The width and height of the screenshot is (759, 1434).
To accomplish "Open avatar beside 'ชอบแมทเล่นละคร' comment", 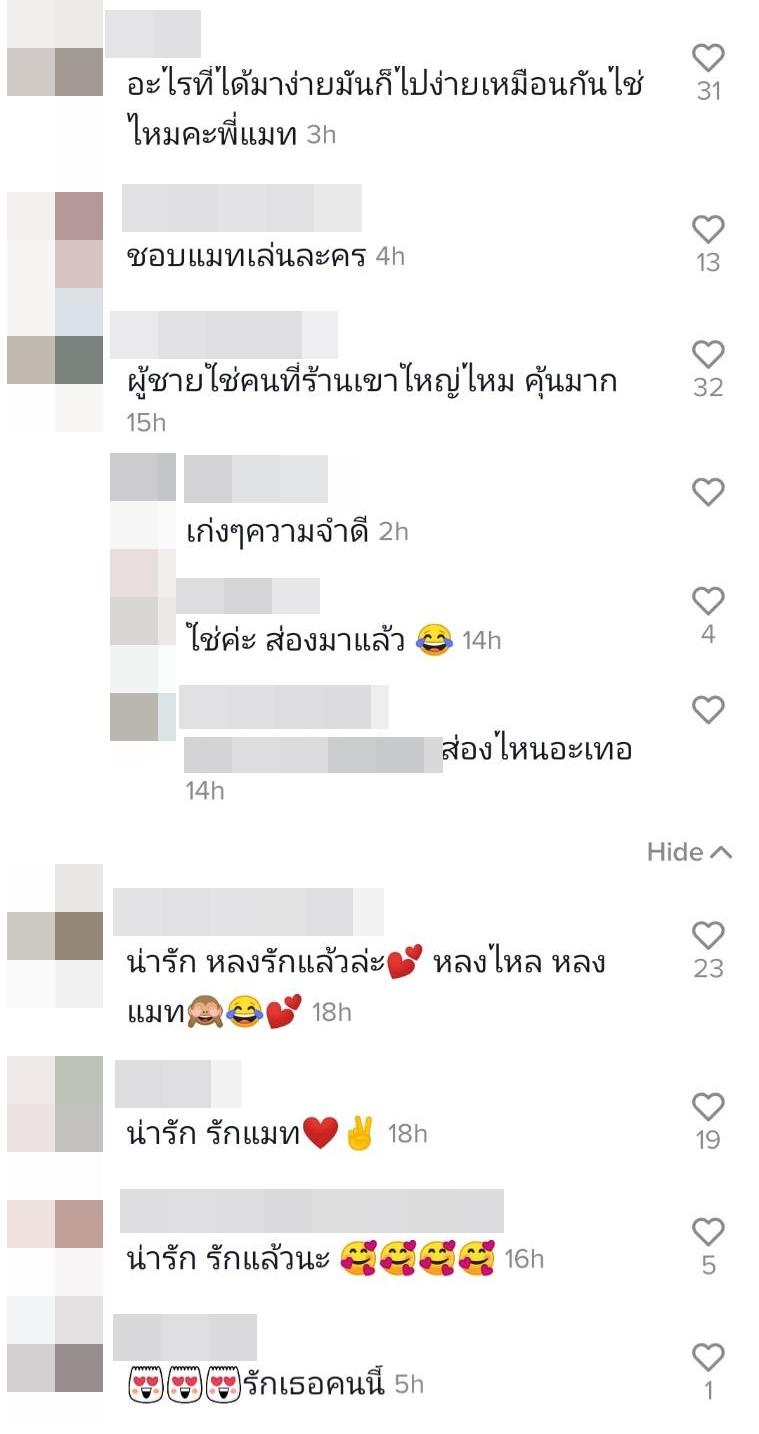I will coord(55,240).
